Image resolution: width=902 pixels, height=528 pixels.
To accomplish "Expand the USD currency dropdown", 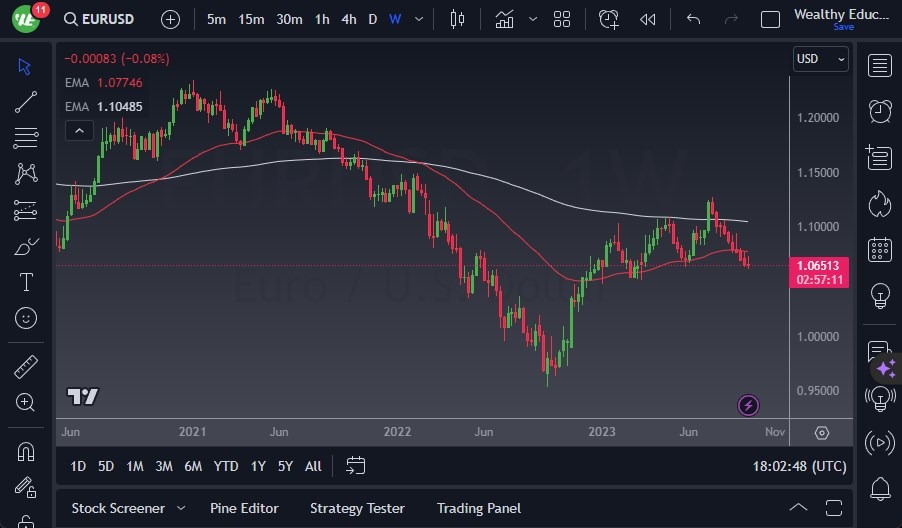I will [x=820, y=59].
